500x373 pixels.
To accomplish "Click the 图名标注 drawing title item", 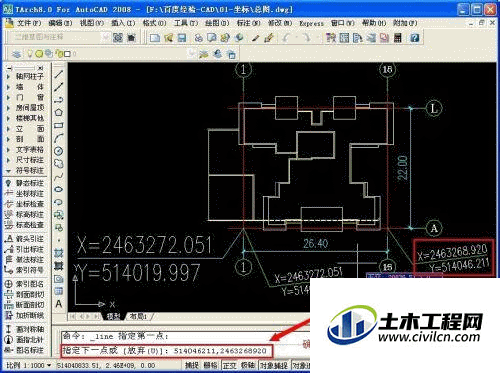I will coord(24,350).
